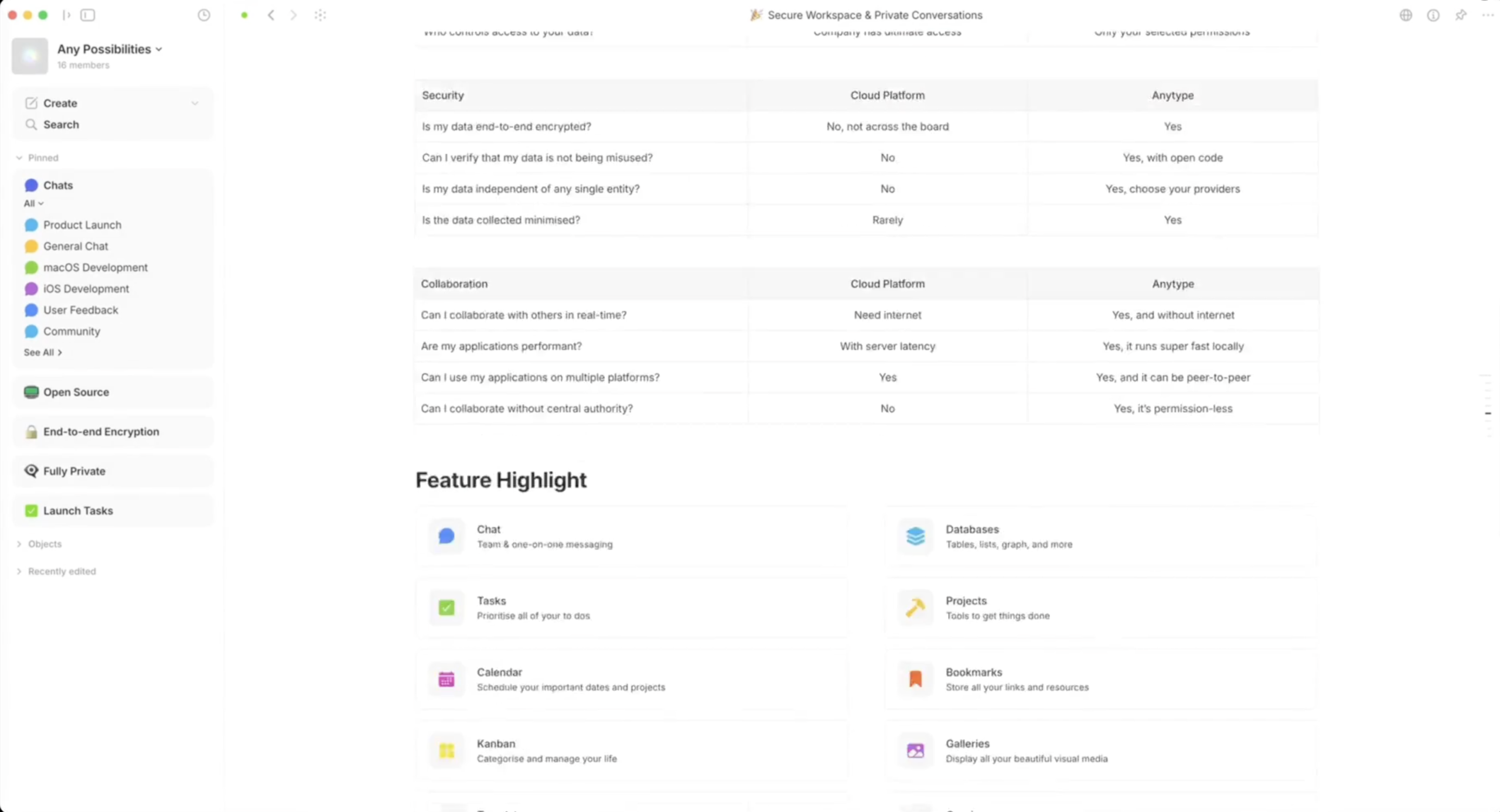Open the three-dots more menu
This screenshot has height=812, width=1500.
click(1487, 15)
